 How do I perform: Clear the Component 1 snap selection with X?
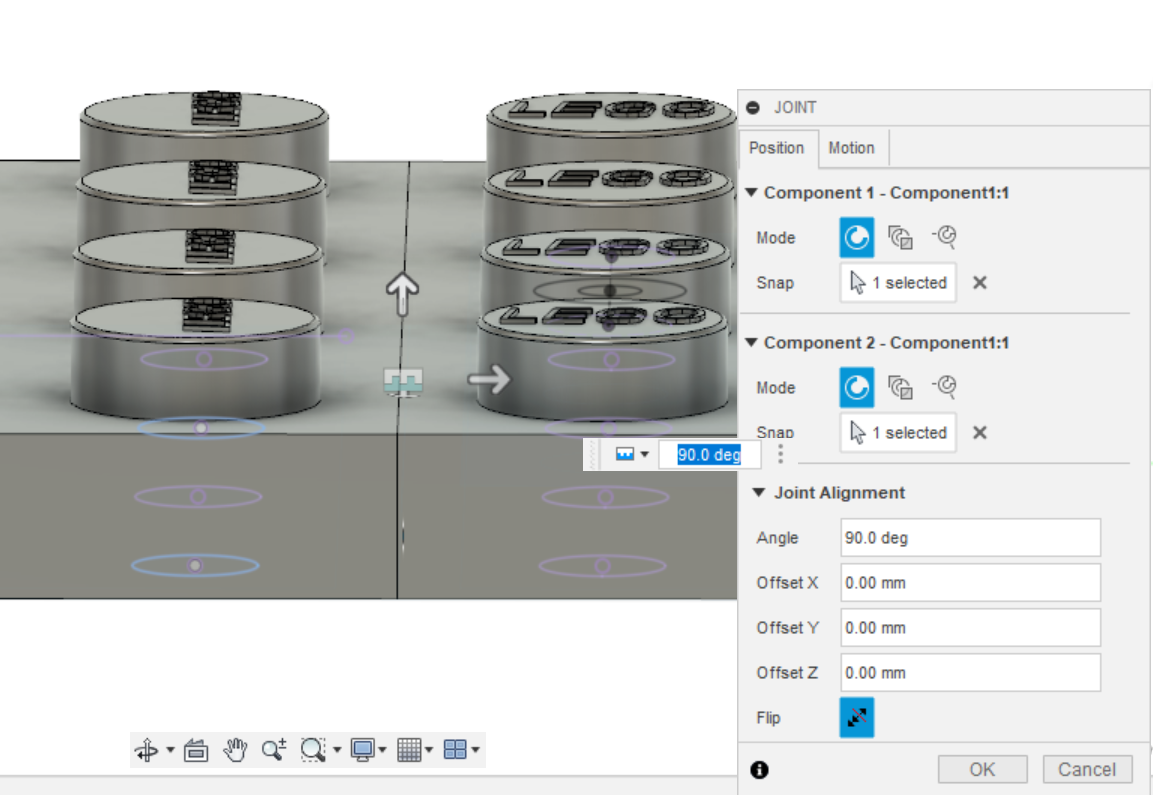979,282
